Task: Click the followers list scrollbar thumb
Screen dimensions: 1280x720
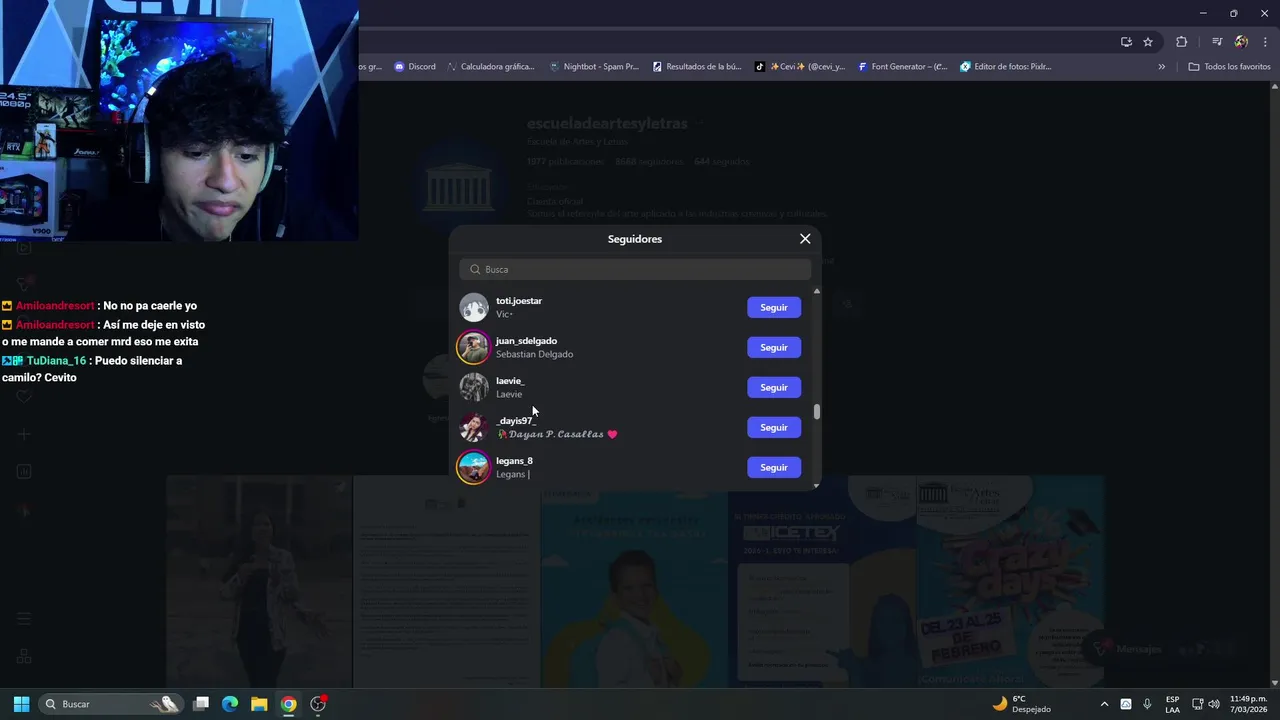Action: coord(817,412)
